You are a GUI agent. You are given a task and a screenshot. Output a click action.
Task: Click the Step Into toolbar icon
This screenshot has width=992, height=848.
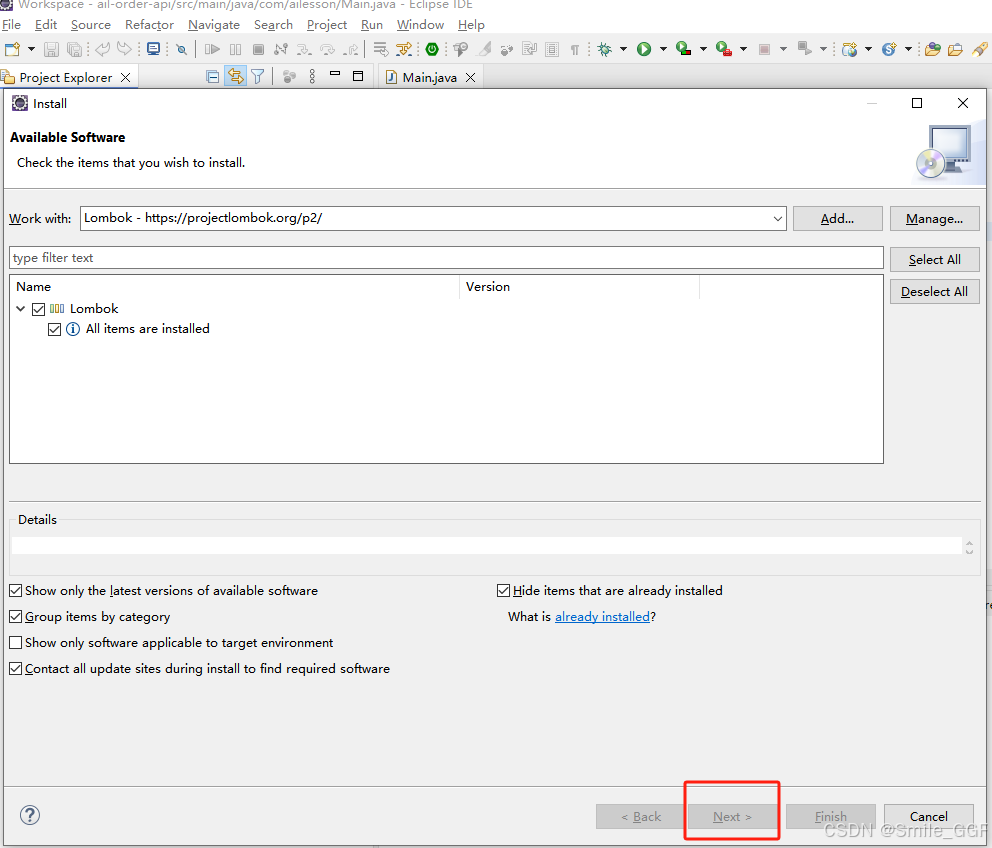click(x=304, y=49)
